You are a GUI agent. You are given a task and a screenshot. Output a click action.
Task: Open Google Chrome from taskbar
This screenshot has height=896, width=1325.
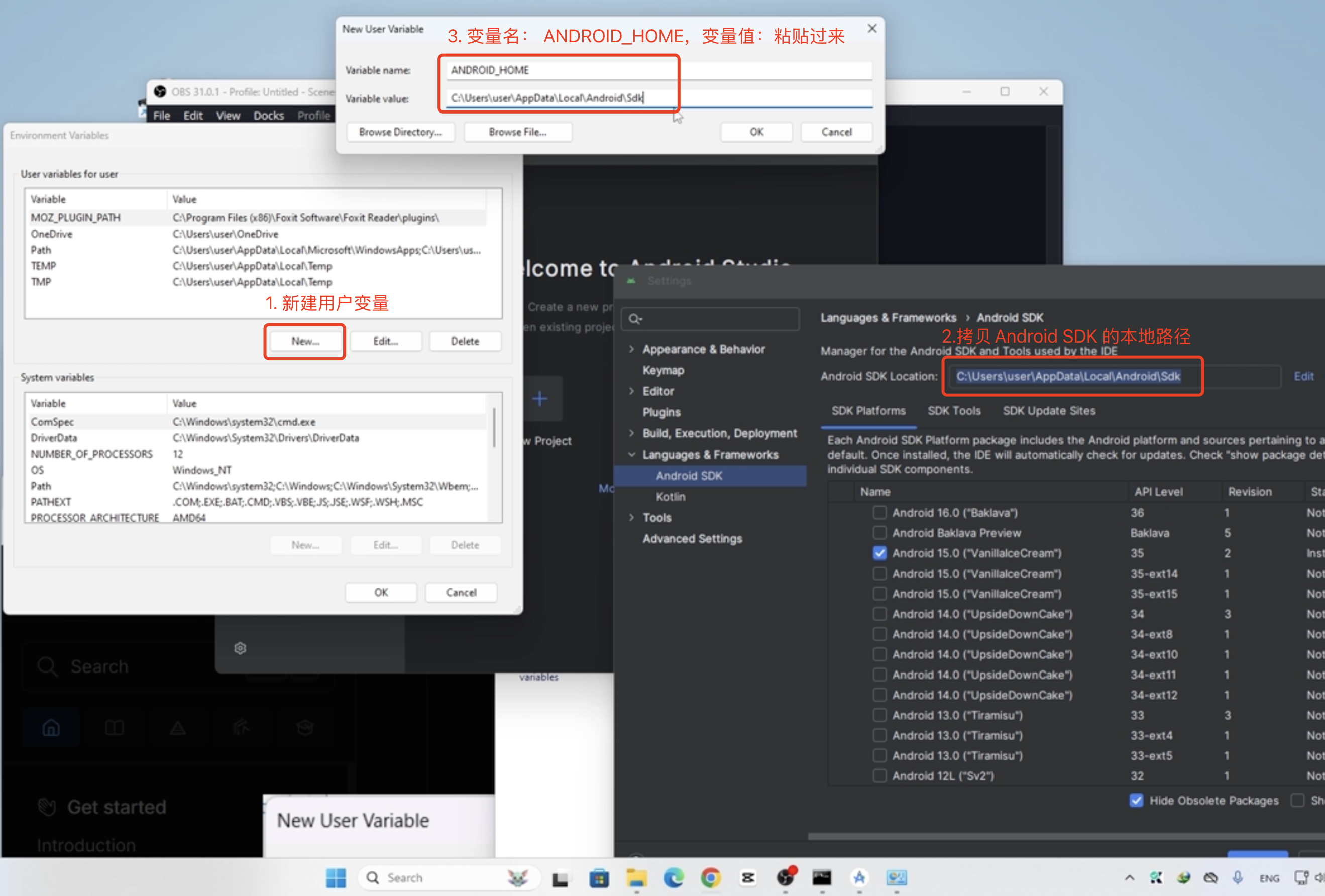(x=710, y=878)
